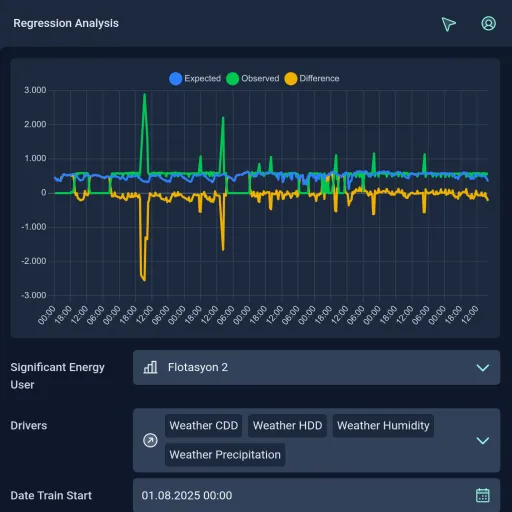
Task: Select the Weather Humidity driver tag
Action: [383, 426]
